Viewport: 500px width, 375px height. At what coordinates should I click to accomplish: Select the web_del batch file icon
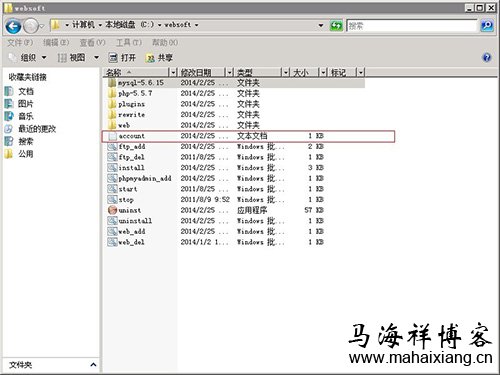point(112,242)
